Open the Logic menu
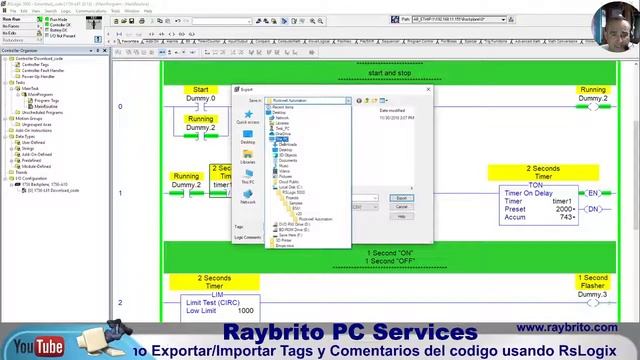 [66, 11]
